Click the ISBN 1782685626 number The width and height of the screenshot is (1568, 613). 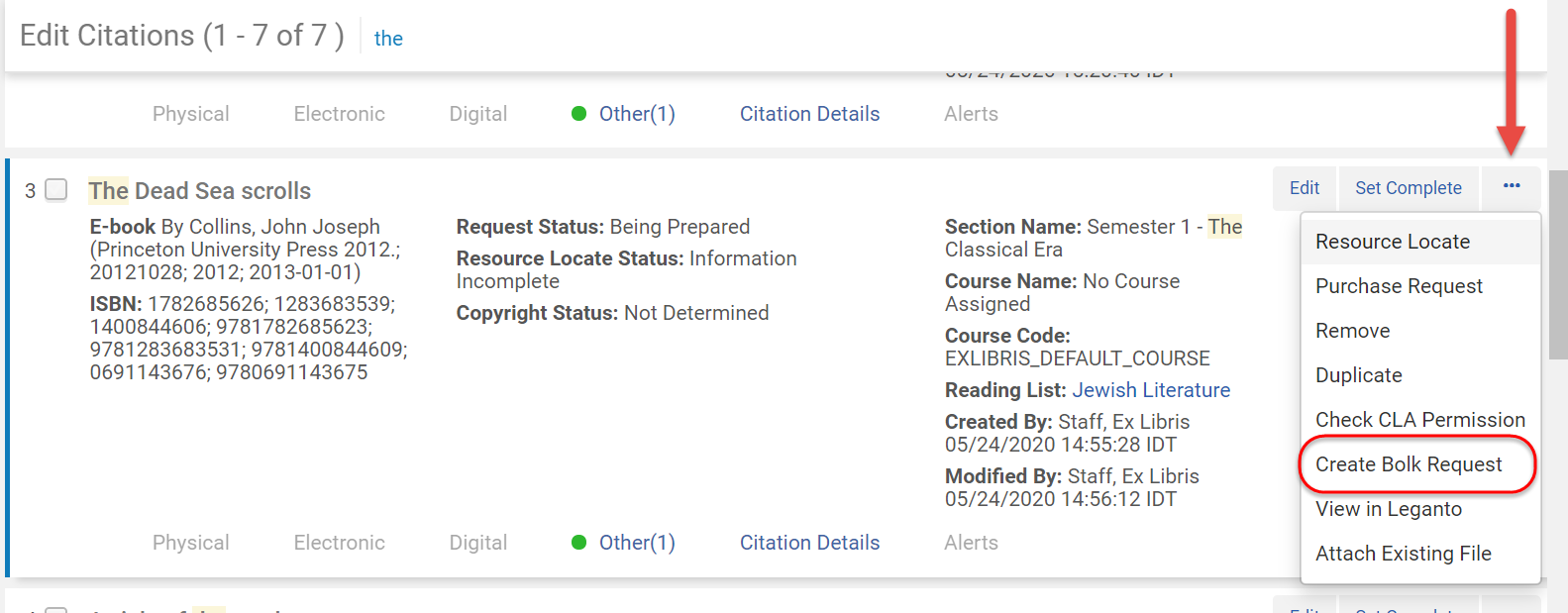click(x=208, y=304)
